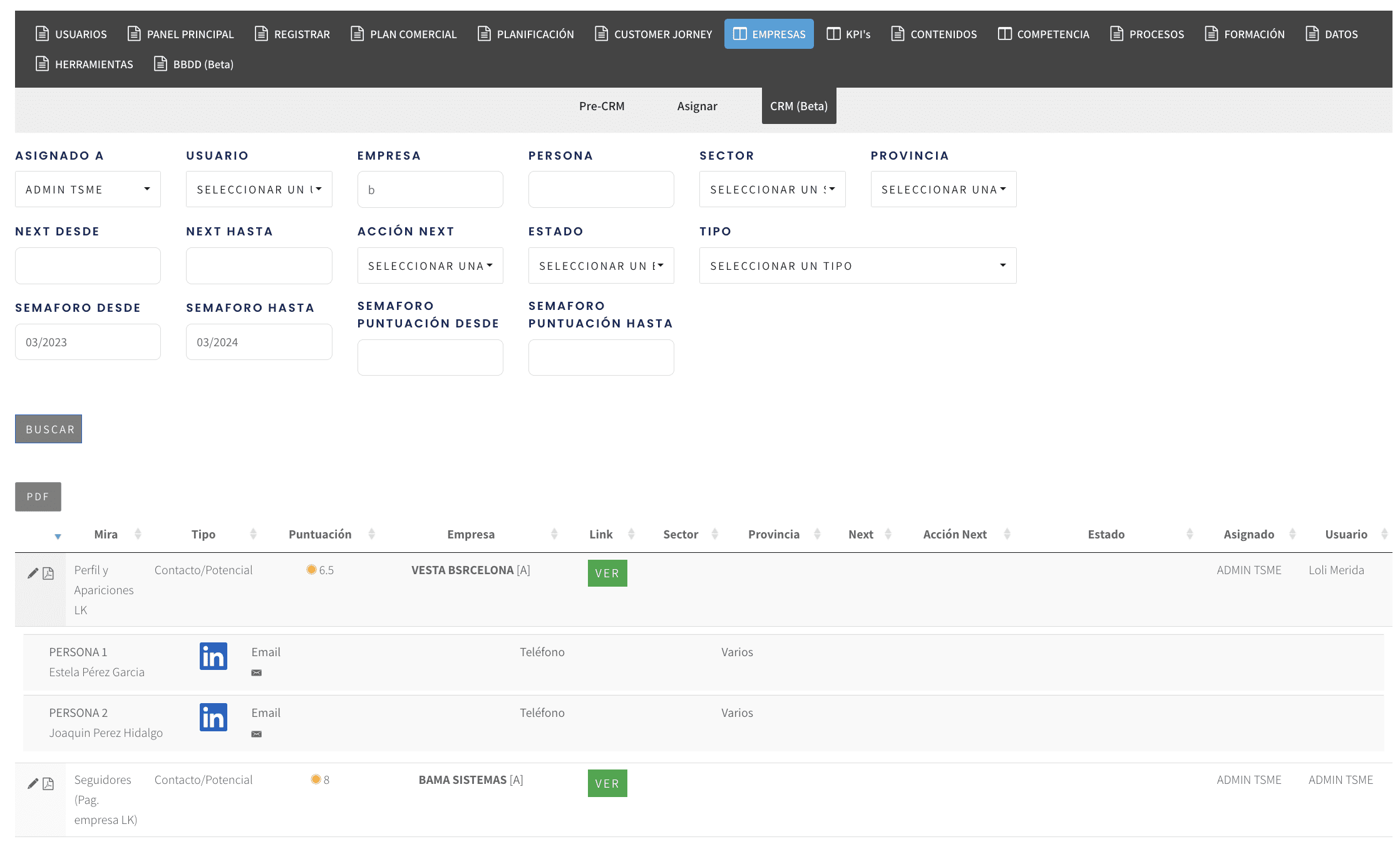Screen dimensions: 1400x844
Task: Click the PDF document icon in BAMA SISTEMAS row
Action: pyautogui.click(x=48, y=784)
